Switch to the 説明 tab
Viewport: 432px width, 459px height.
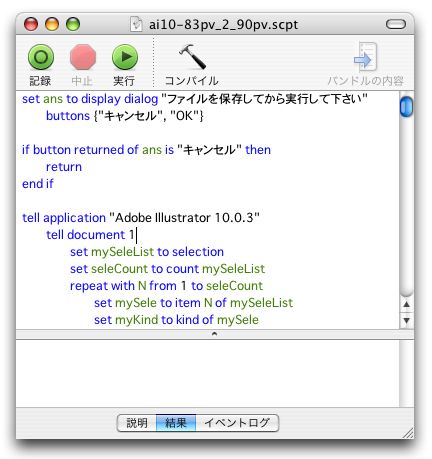[x=137, y=423]
